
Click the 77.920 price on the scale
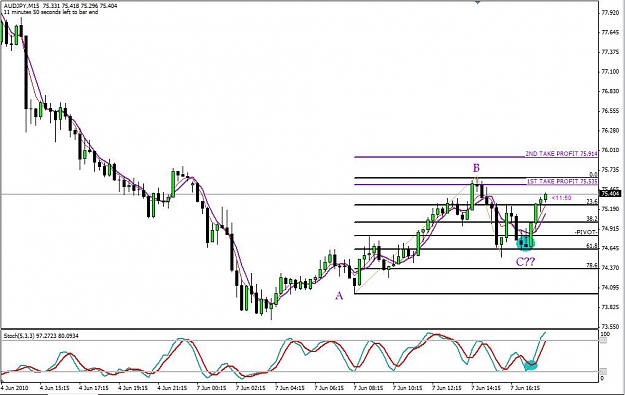coord(610,13)
